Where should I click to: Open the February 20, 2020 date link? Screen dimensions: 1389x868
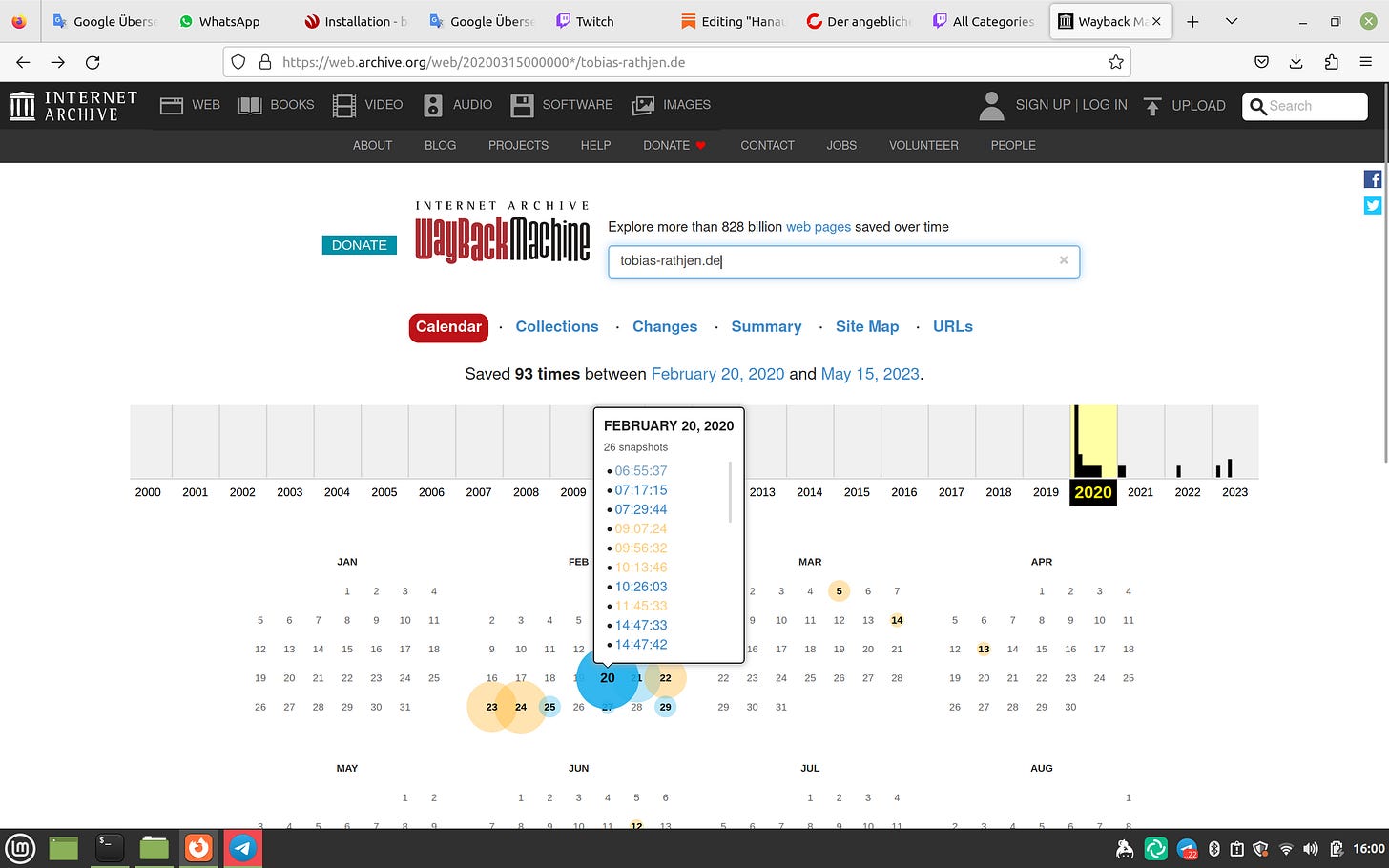click(x=717, y=374)
